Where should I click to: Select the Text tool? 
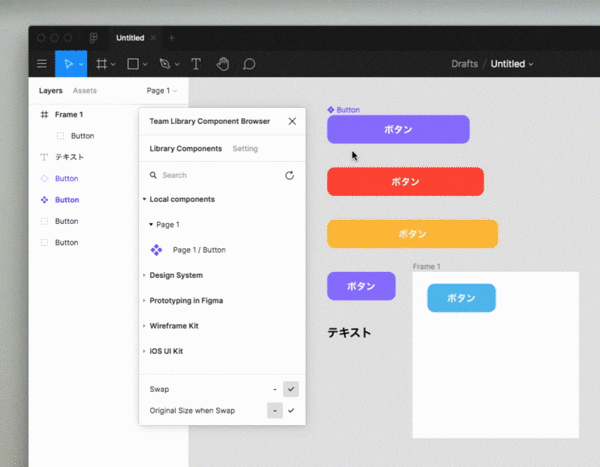tap(196, 64)
